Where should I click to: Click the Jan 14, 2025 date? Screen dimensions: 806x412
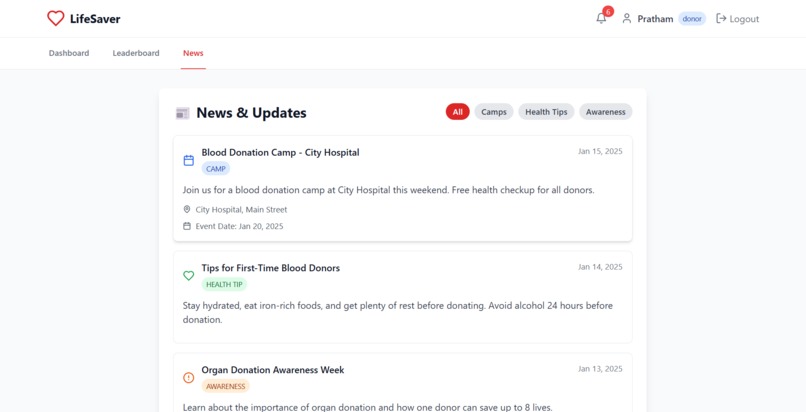coord(600,267)
